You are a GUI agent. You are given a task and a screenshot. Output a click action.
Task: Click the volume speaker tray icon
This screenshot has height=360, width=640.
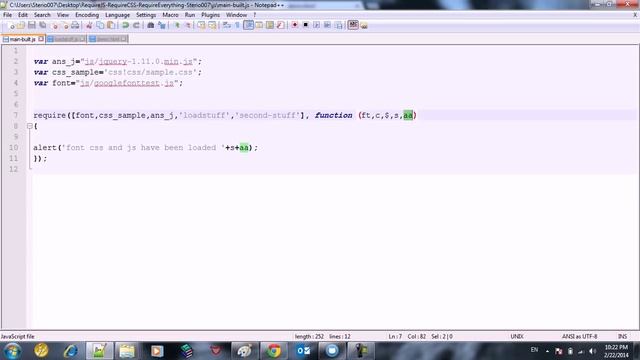tap(592, 351)
